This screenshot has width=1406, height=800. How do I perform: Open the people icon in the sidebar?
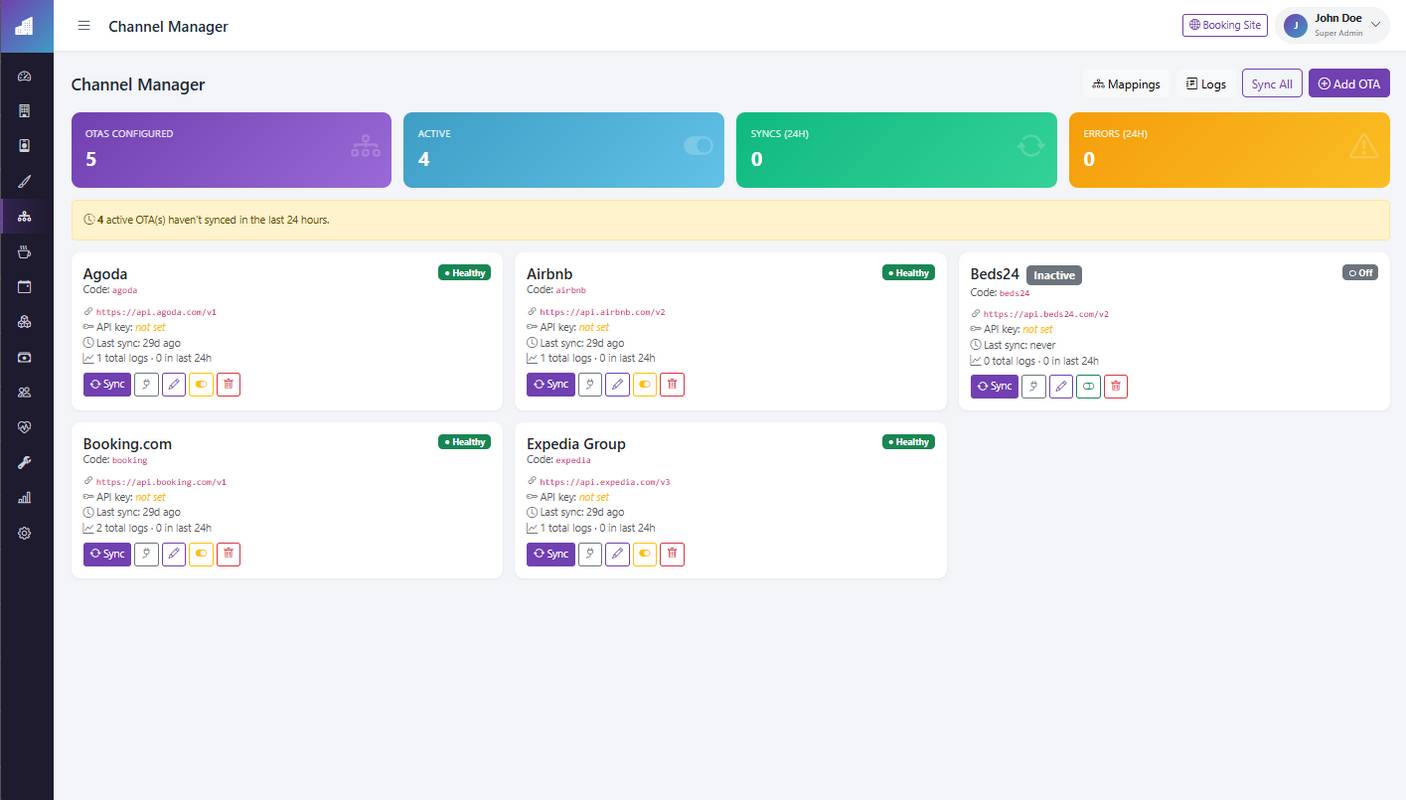[25, 392]
